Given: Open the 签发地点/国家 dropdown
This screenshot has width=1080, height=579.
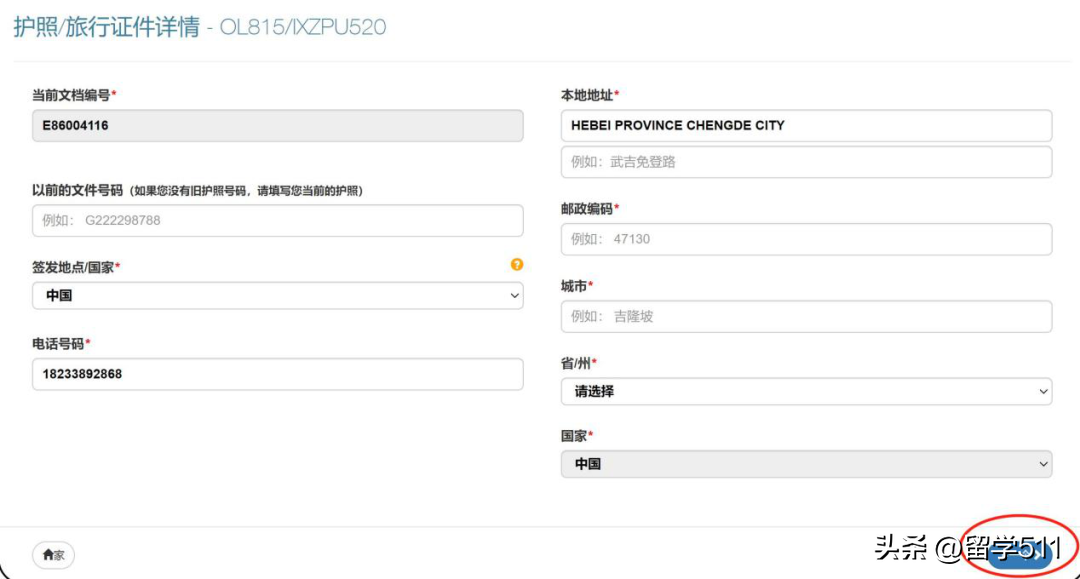Looking at the screenshot, I should pyautogui.click(x=277, y=296).
